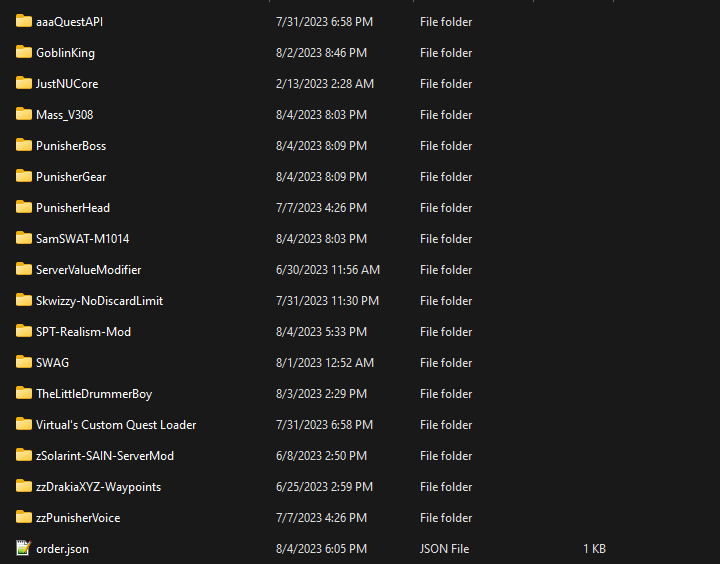The height and width of the screenshot is (564, 720).
Task: Click the zzPunisherVoice folder icon
Action: tap(23, 517)
